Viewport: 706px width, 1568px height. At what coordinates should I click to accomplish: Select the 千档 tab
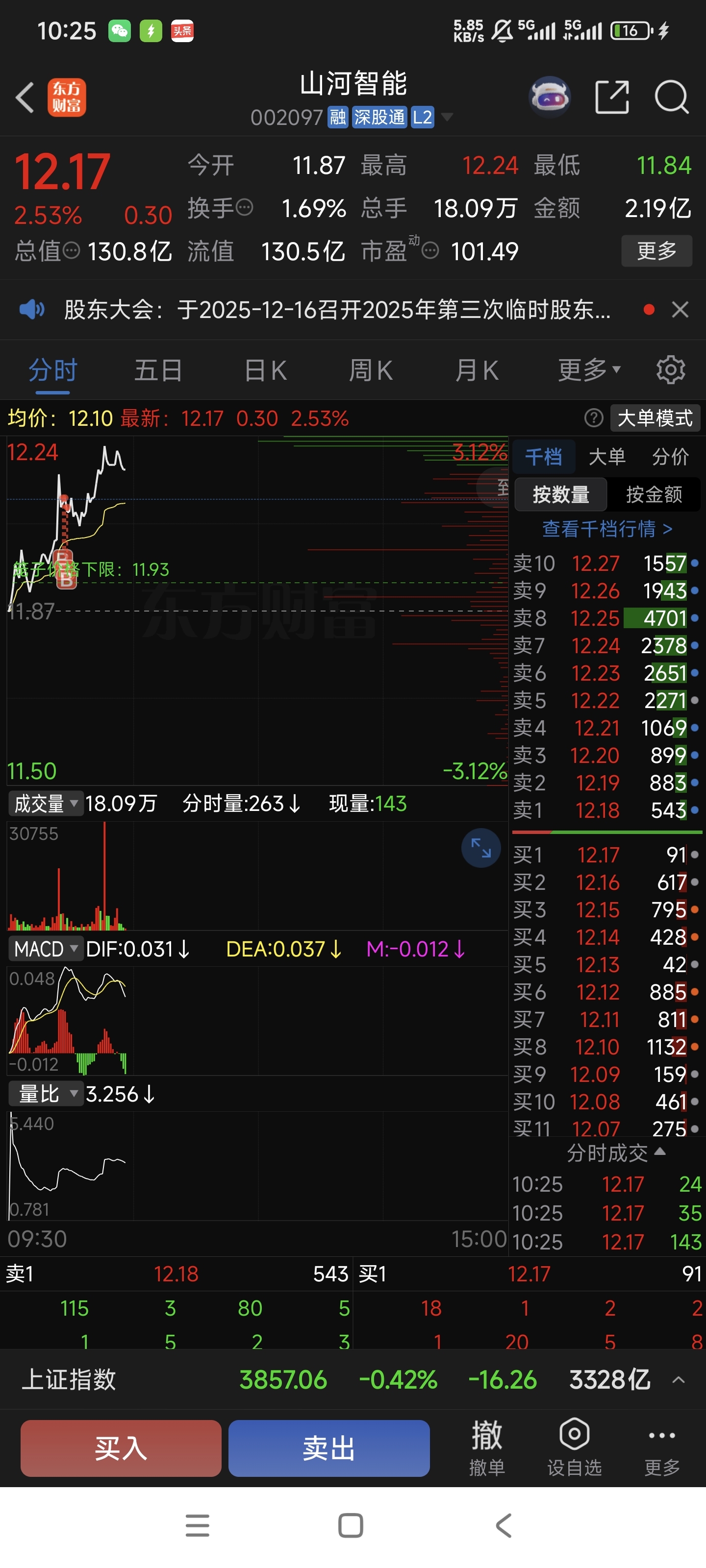pos(543,457)
